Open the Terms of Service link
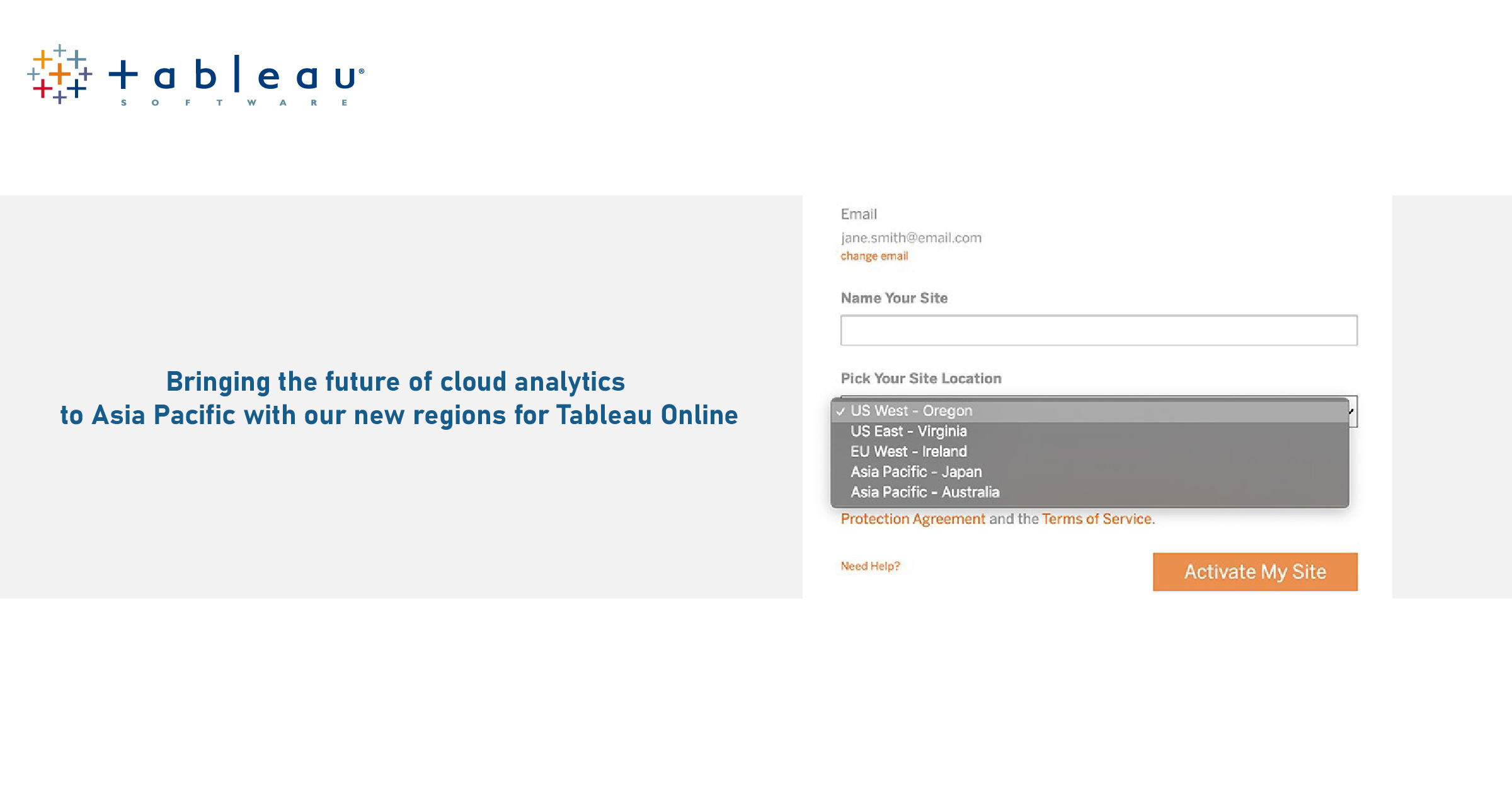Viewport: 1512px width, 794px height. tap(1096, 519)
